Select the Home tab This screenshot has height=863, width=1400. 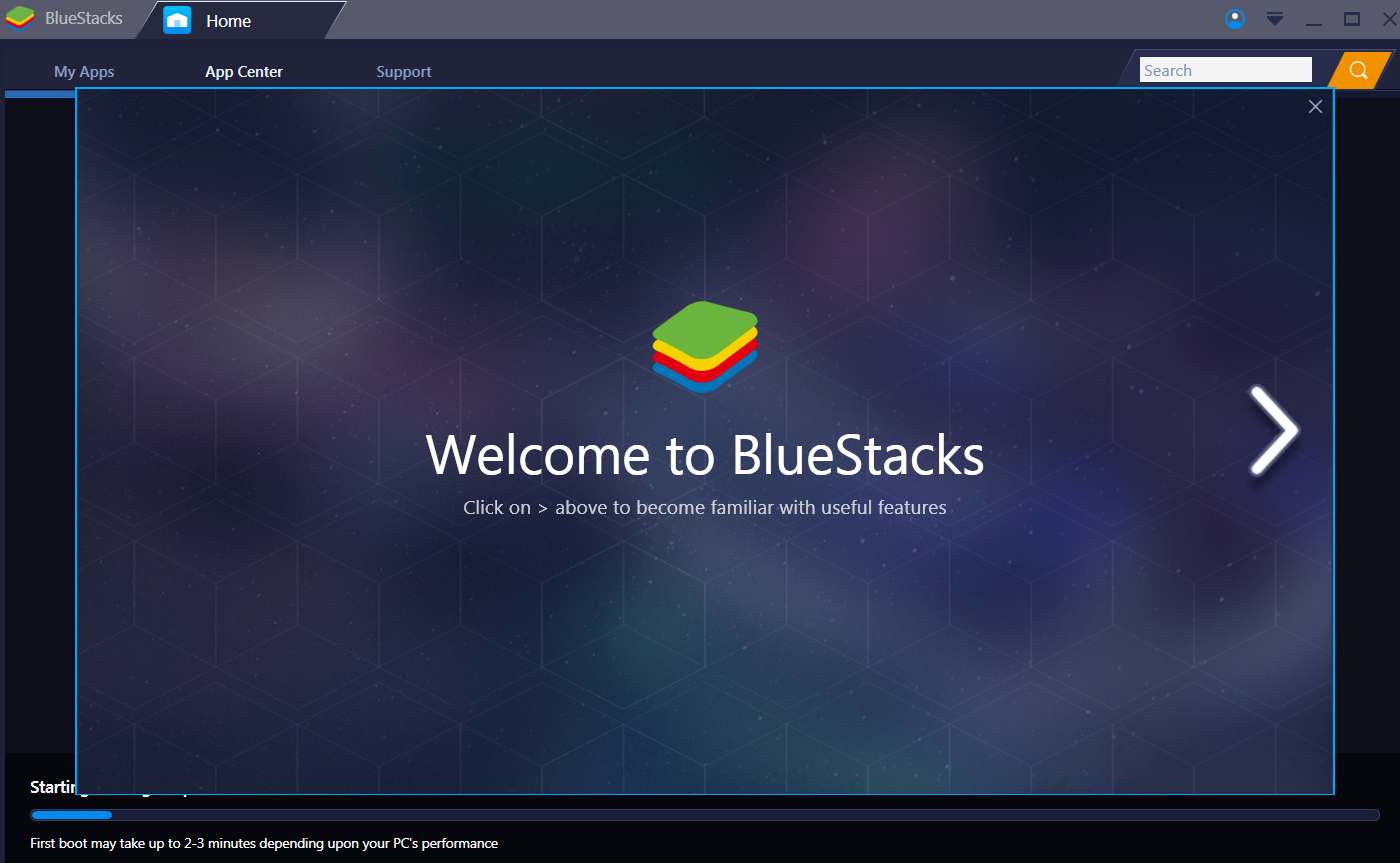[x=240, y=20]
